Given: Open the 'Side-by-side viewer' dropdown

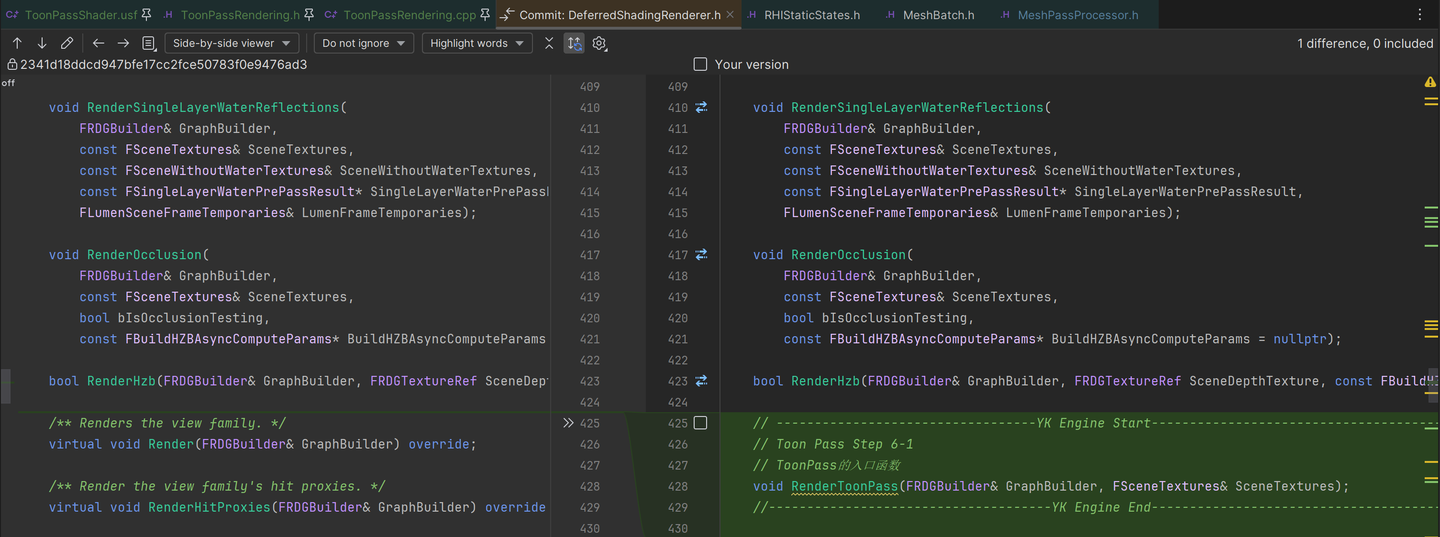Looking at the screenshot, I should tap(231, 43).
